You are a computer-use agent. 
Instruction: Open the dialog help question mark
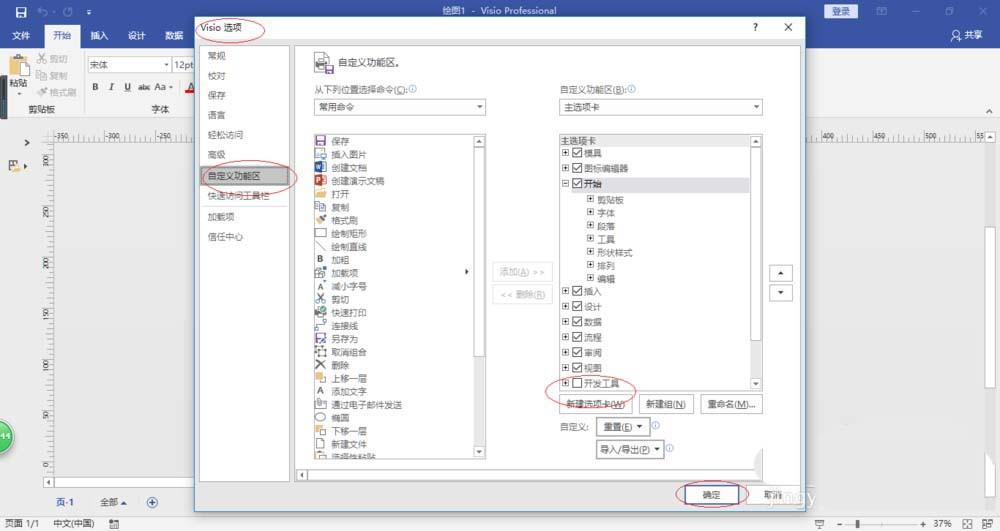click(755, 27)
